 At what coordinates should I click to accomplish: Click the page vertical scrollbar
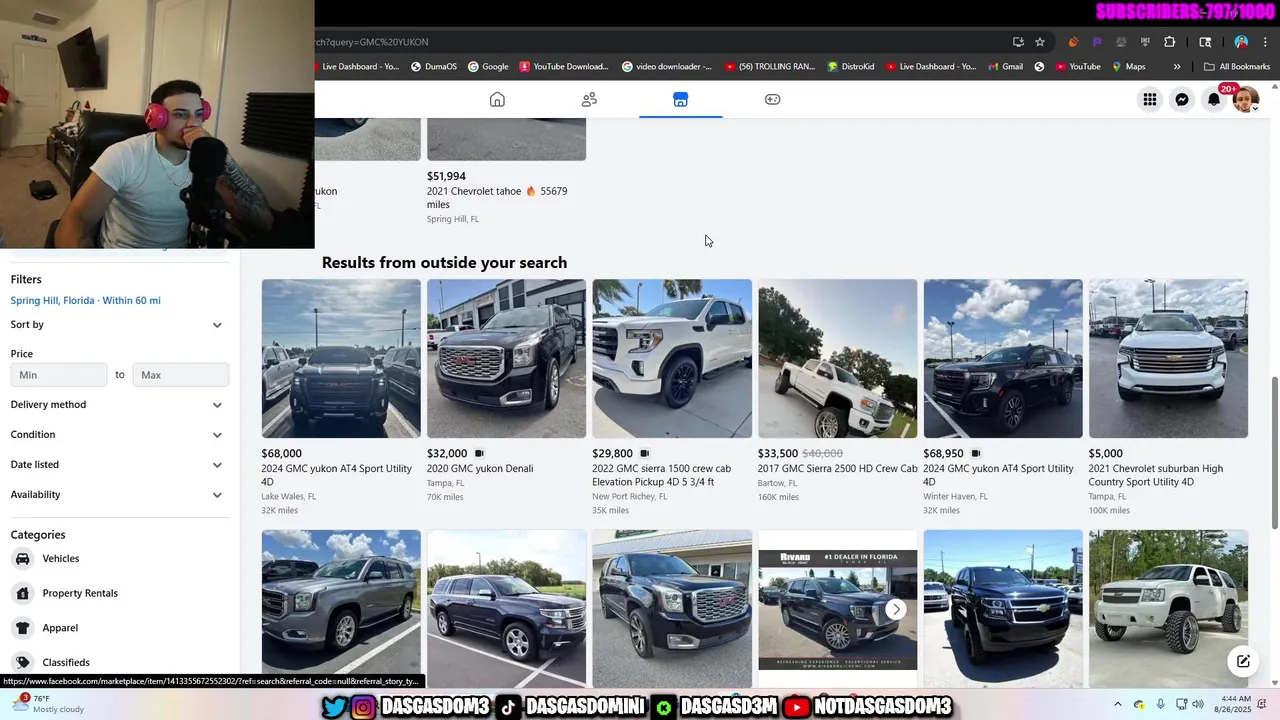[x=1274, y=453]
